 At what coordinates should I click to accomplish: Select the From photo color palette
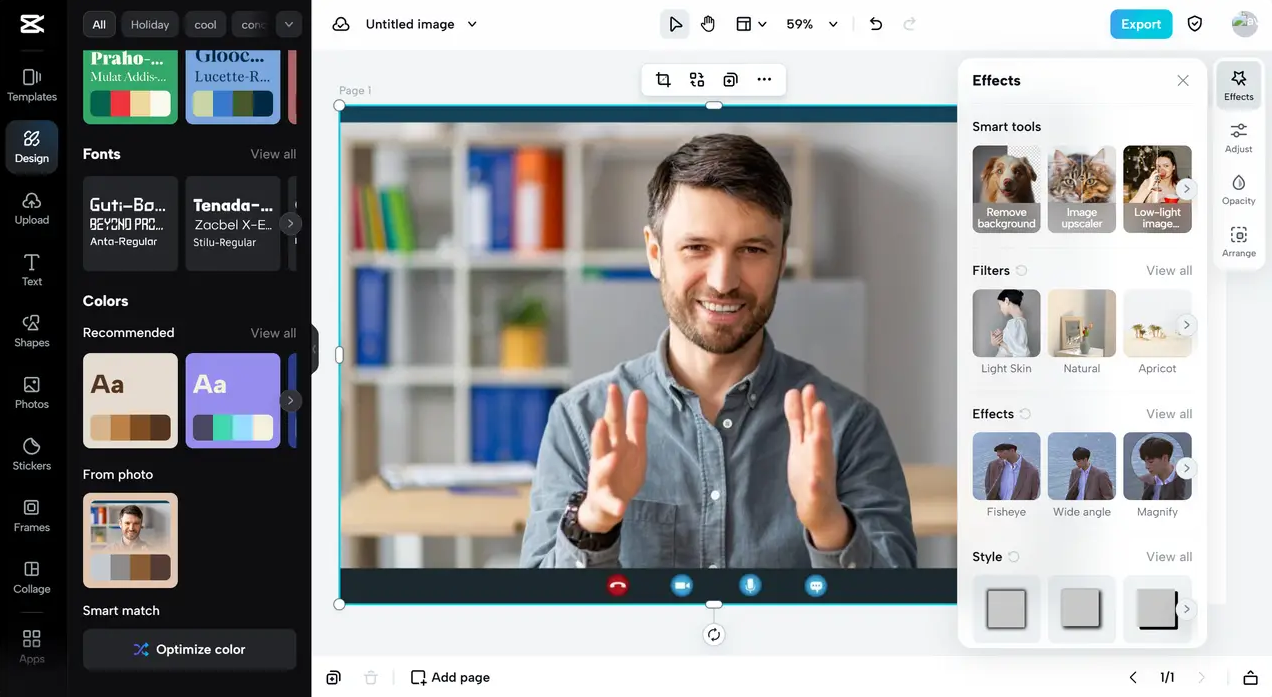pos(130,540)
